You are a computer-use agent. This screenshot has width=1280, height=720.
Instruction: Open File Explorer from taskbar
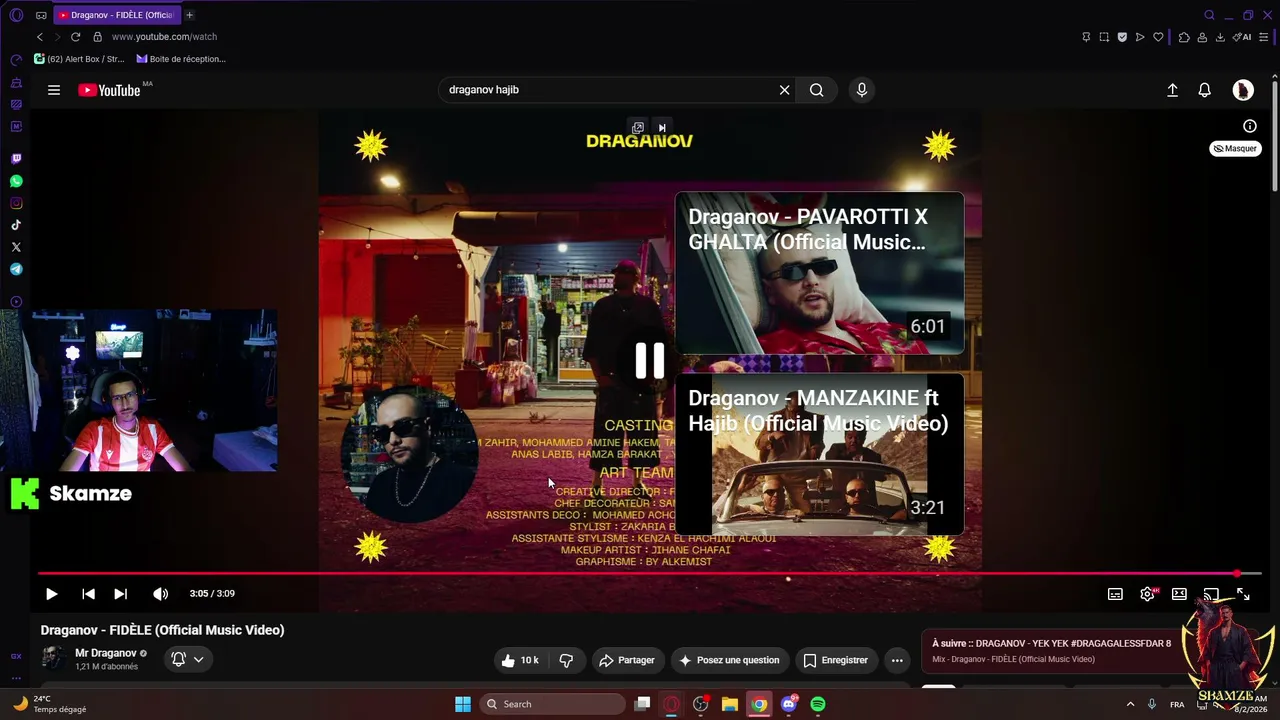(730, 704)
